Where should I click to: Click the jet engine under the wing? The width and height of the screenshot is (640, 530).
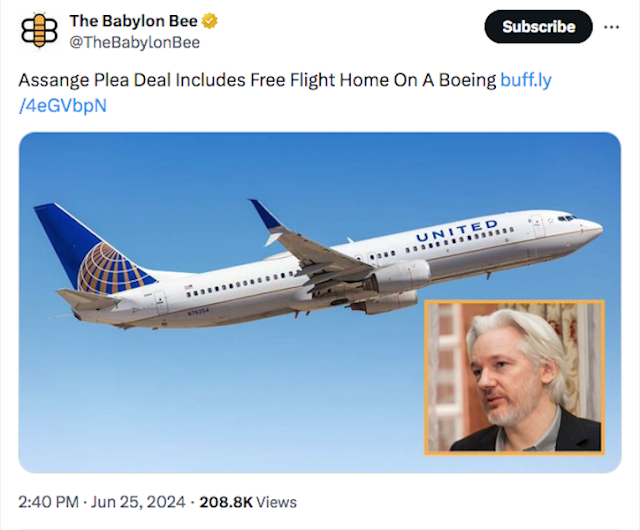(x=401, y=277)
